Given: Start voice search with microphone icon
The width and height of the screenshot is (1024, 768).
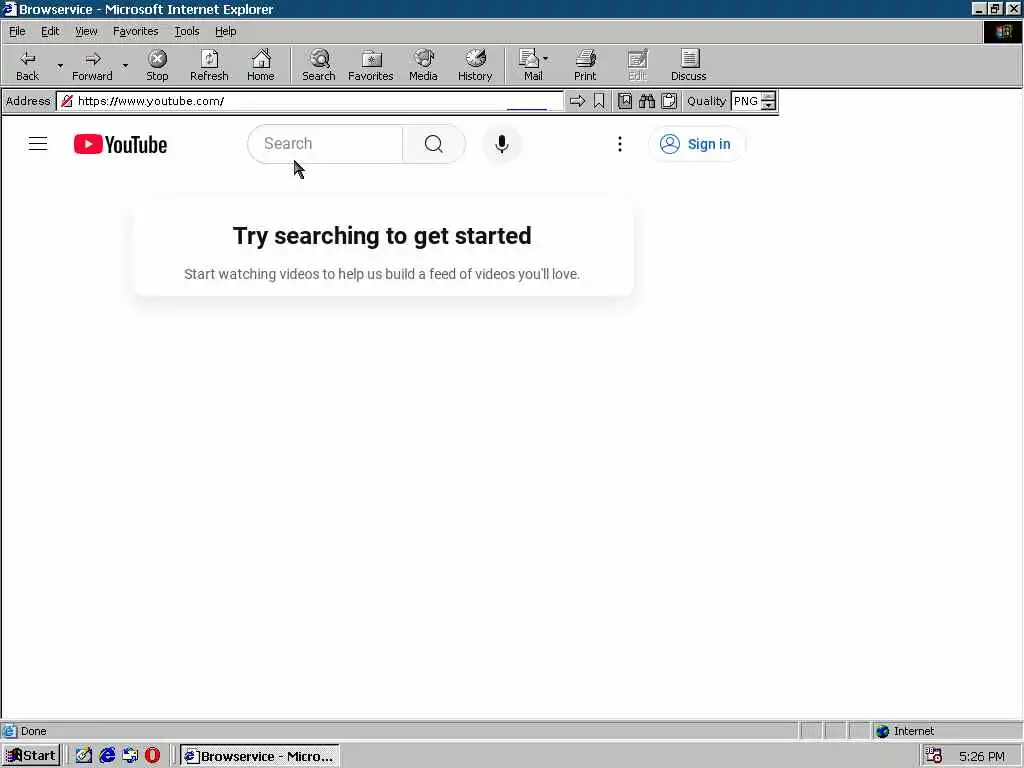Looking at the screenshot, I should coord(502,144).
